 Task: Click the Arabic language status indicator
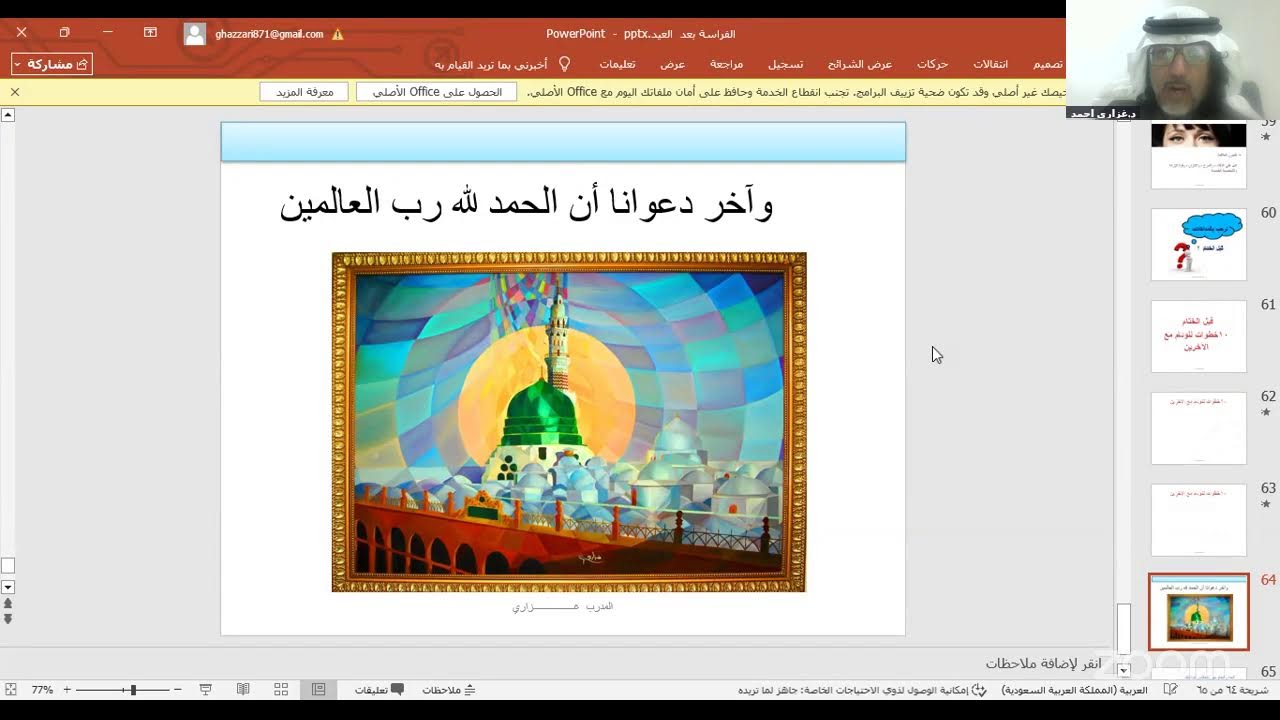coord(1075,690)
